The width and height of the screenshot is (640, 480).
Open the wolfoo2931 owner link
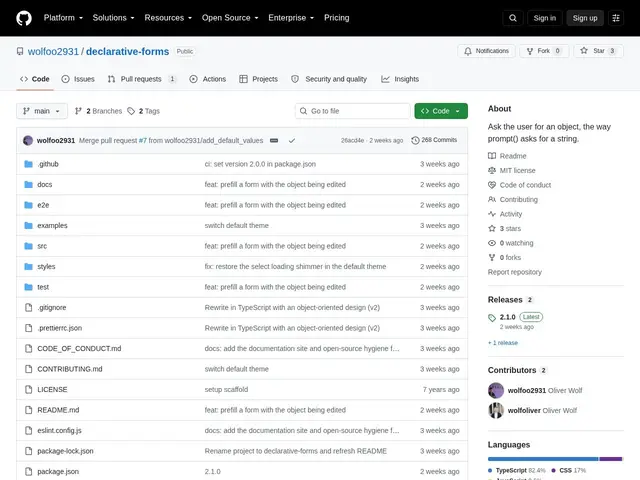[53, 51]
